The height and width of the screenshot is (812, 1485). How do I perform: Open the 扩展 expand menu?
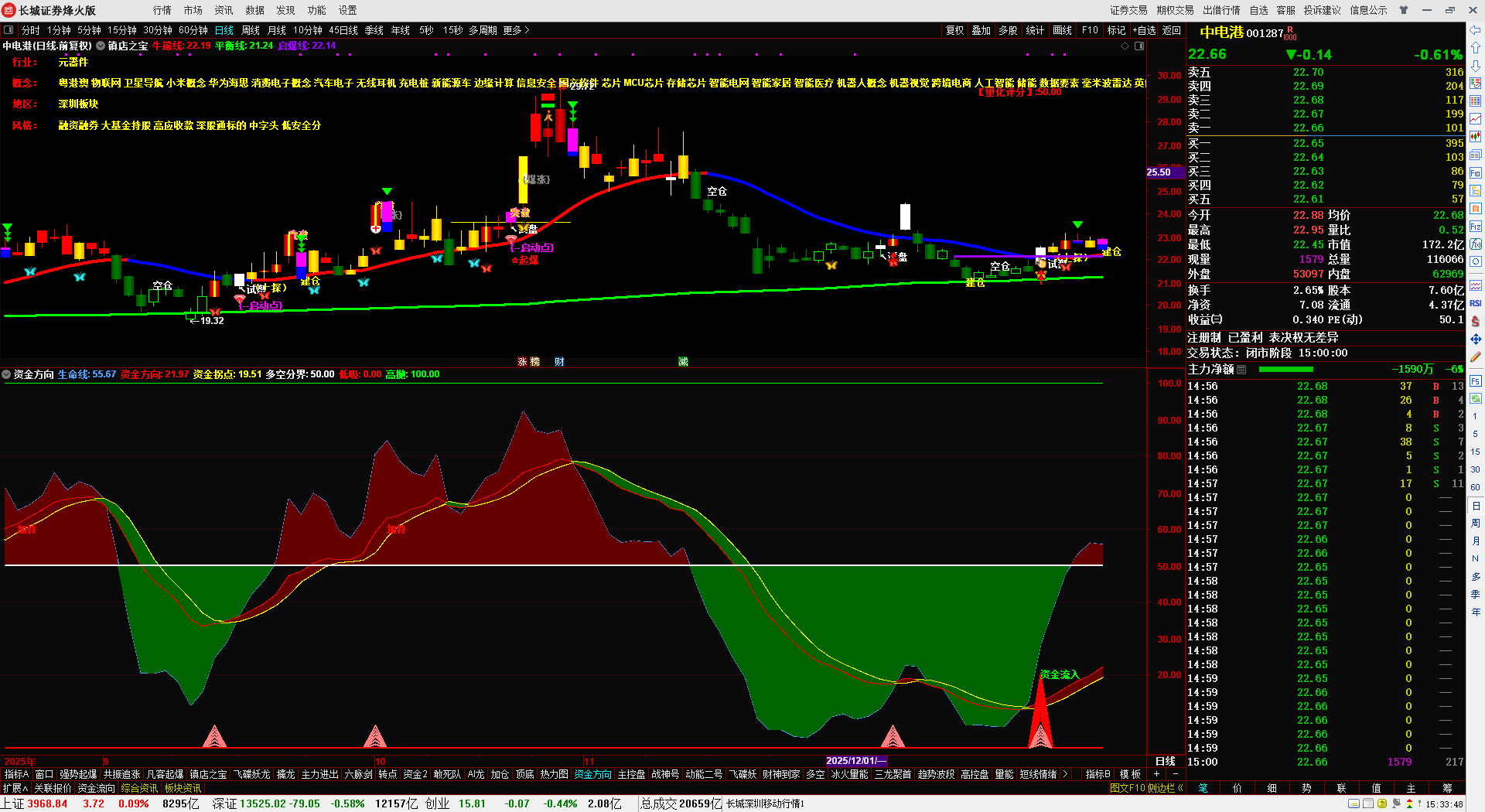click(15, 788)
